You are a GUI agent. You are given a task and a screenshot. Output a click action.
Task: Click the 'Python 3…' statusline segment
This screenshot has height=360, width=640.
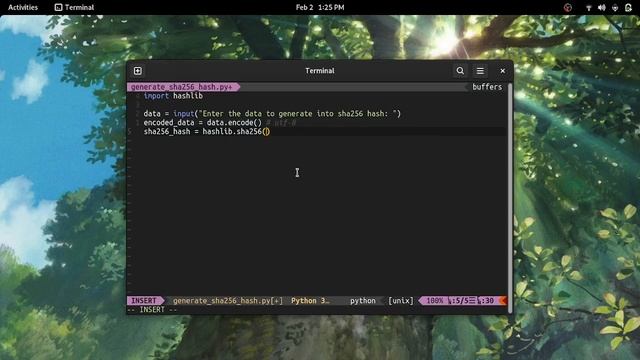(310, 301)
